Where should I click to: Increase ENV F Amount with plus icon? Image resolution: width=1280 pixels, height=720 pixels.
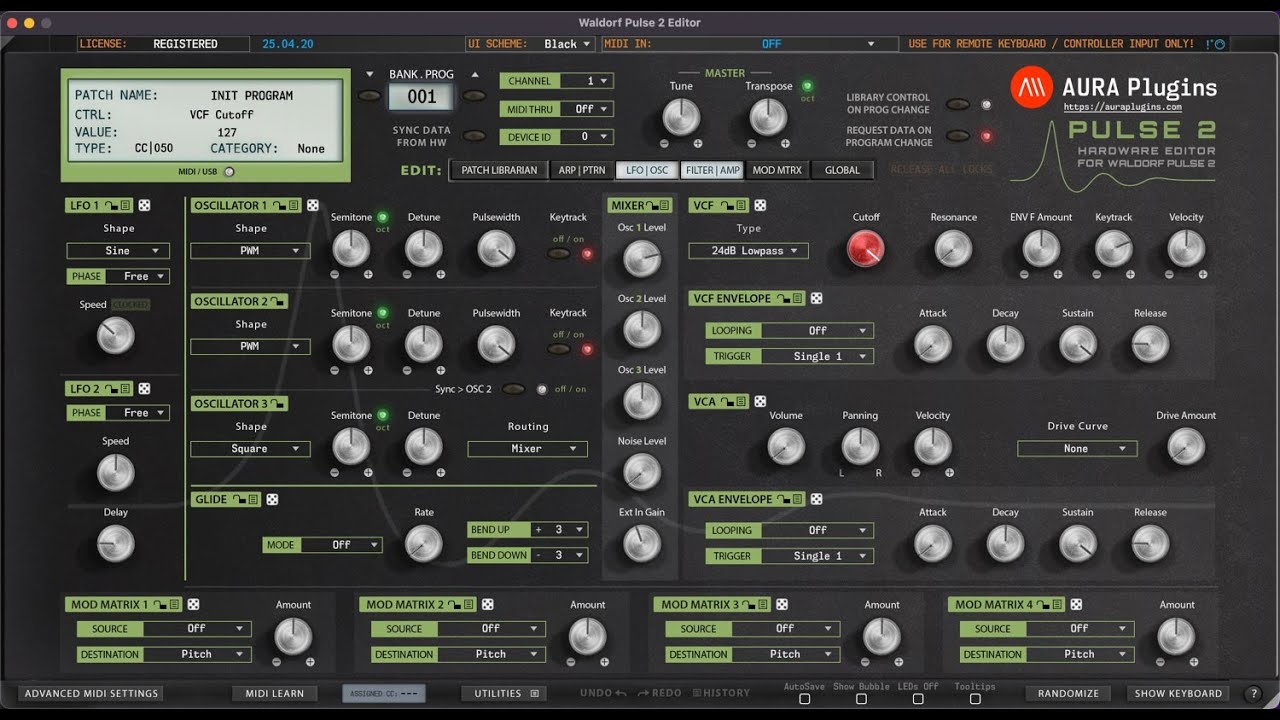coord(1058,274)
